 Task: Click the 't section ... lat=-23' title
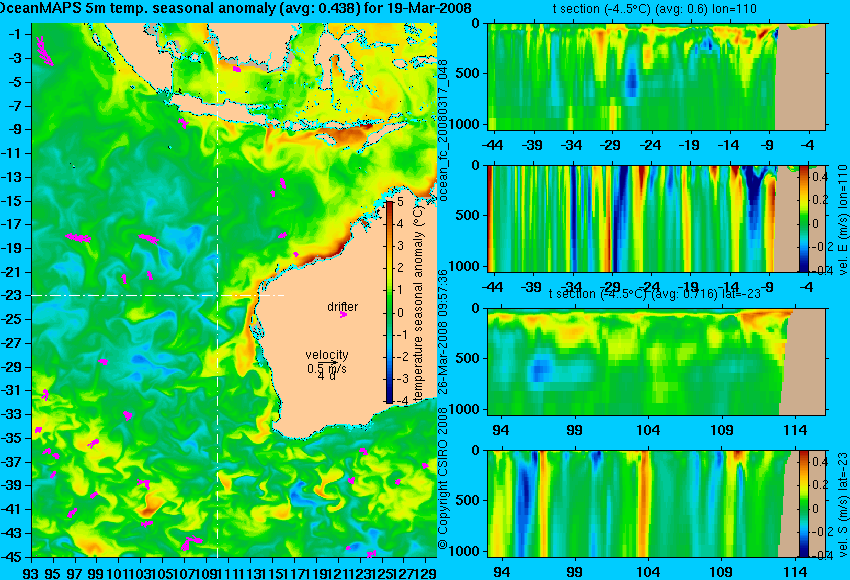(655, 294)
